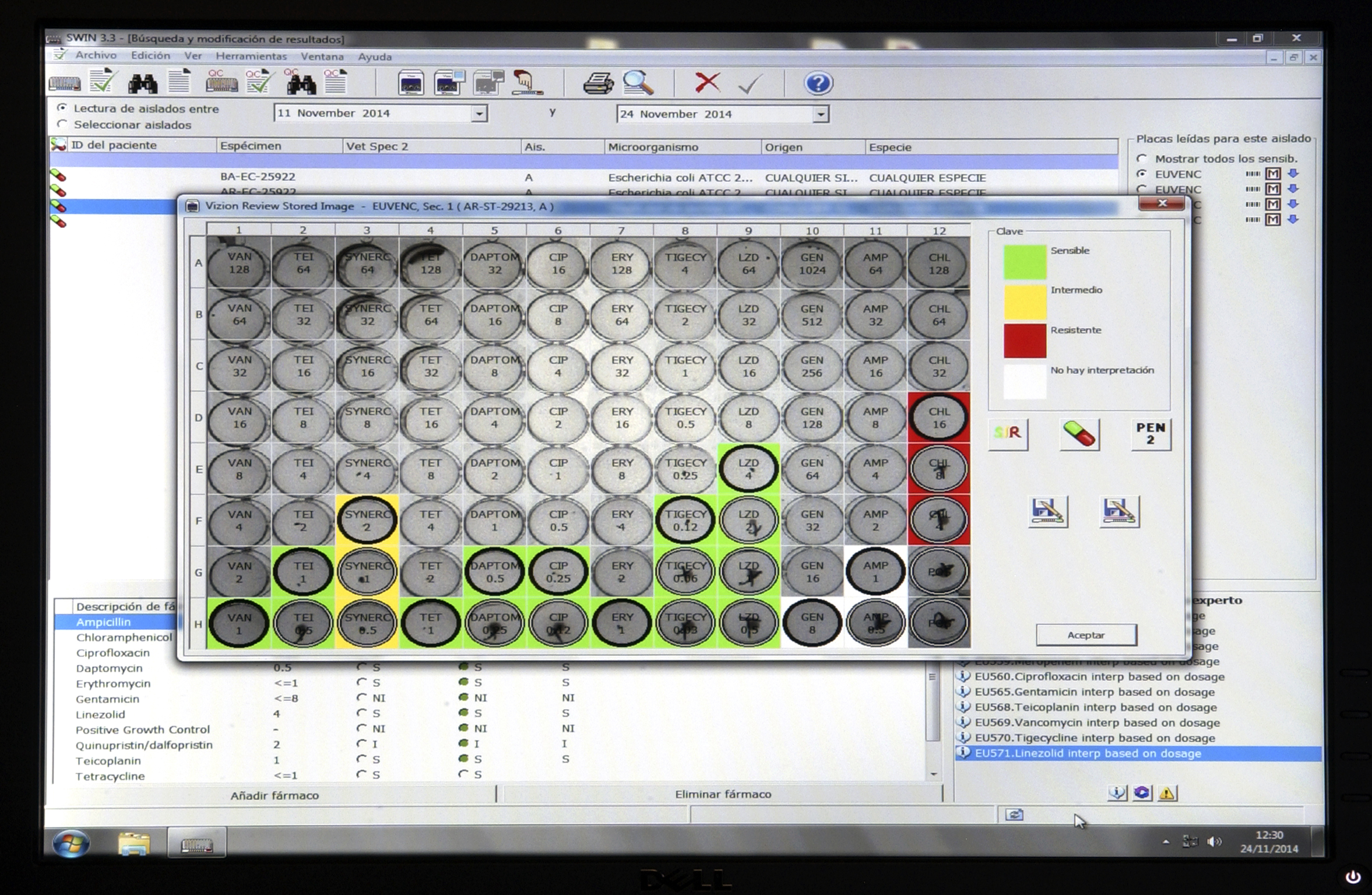
Task: Click the PEN 2 button in Vizion dialog
Action: click(1151, 434)
